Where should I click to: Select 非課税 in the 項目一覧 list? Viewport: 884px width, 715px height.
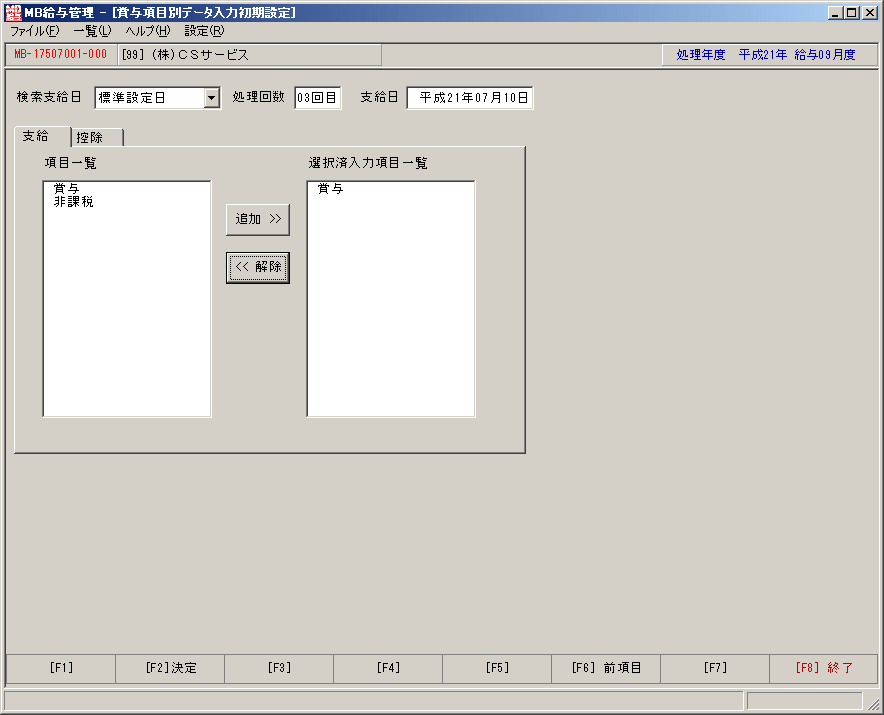[73, 202]
